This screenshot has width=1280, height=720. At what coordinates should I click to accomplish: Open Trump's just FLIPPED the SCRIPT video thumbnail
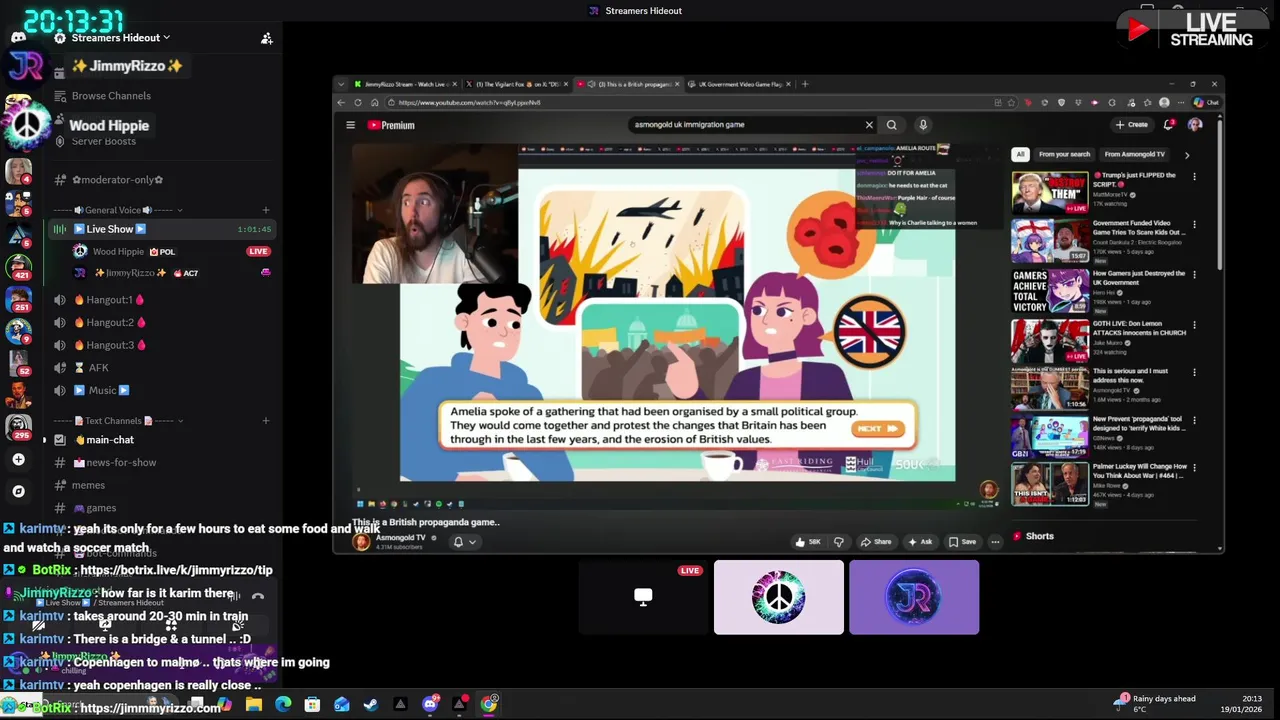click(x=1050, y=192)
